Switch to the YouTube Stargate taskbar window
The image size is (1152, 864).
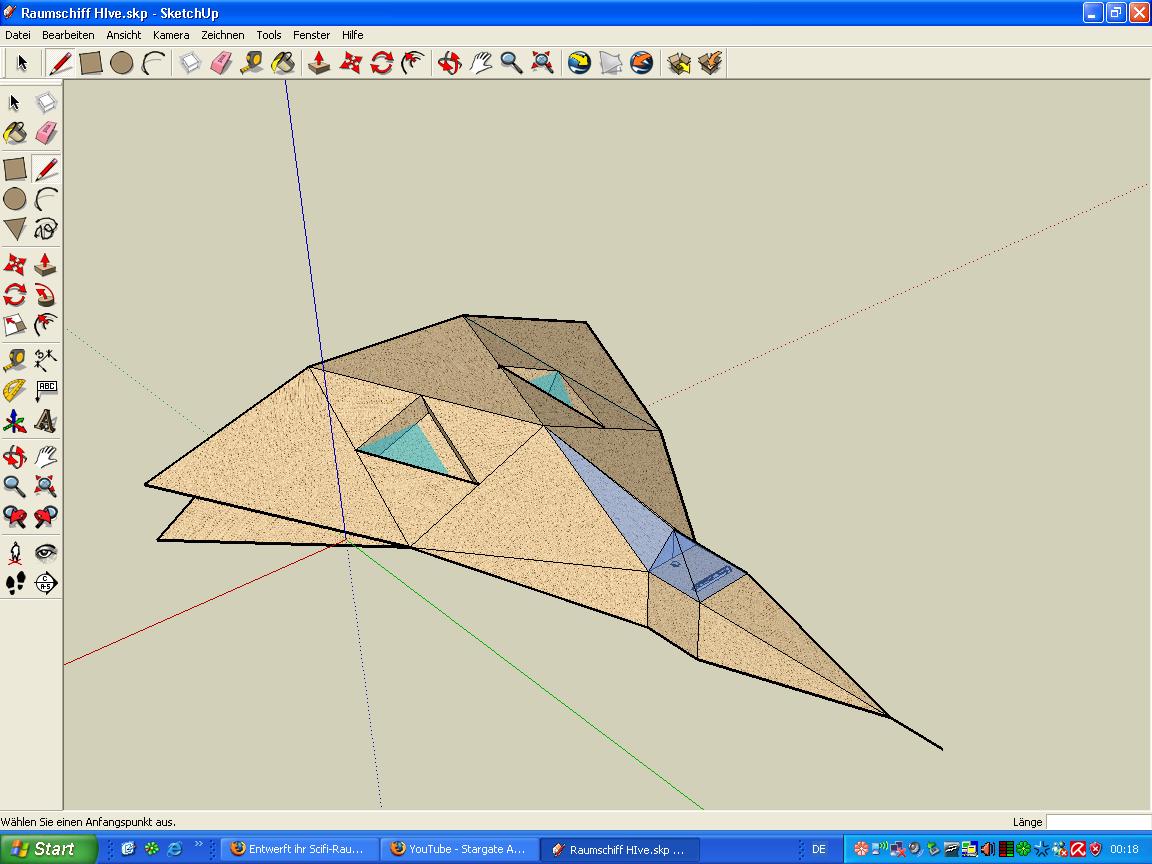tap(459, 849)
